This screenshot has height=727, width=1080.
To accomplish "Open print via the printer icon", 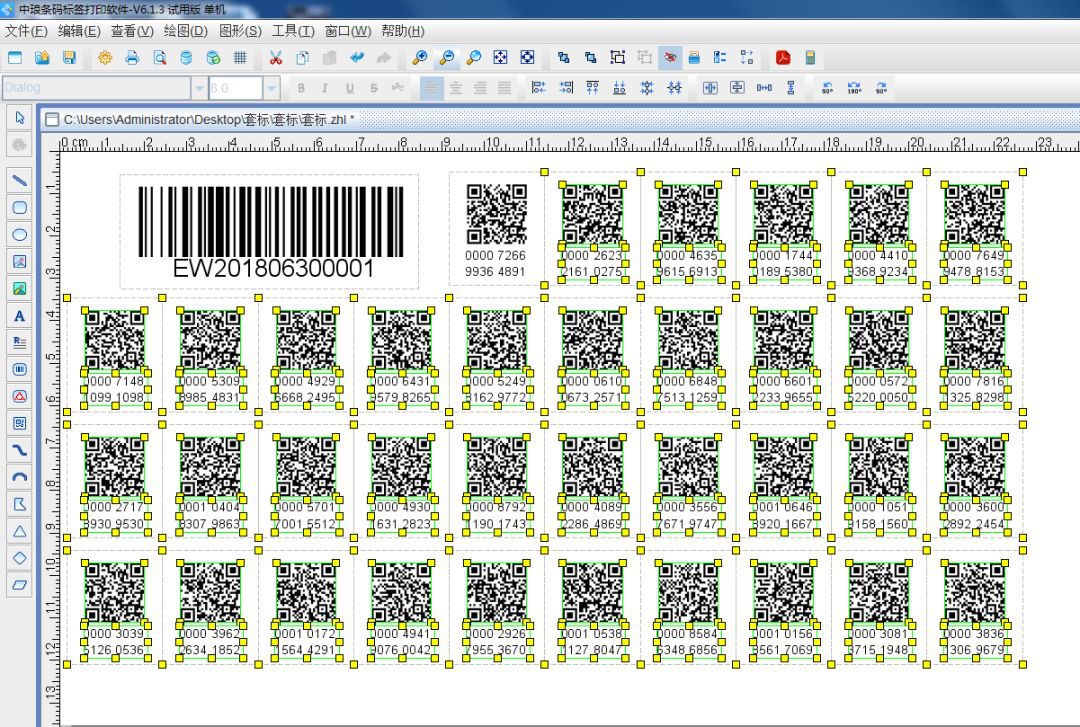I will point(132,58).
